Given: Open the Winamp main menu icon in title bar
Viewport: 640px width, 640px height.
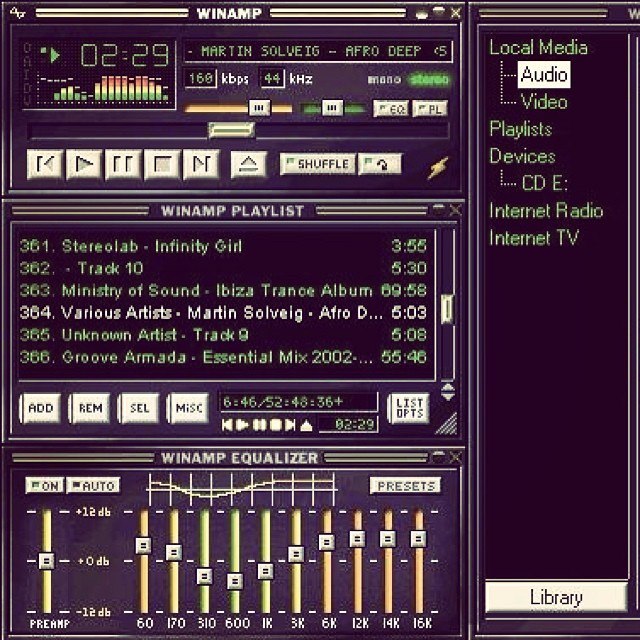Looking at the screenshot, I should (x=17, y=13).
